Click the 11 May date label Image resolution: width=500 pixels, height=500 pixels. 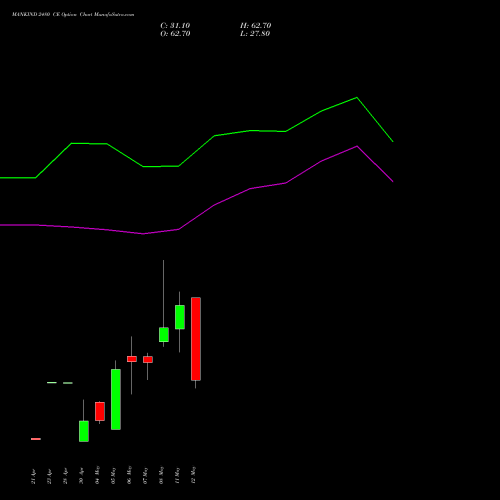coord(178,475)
